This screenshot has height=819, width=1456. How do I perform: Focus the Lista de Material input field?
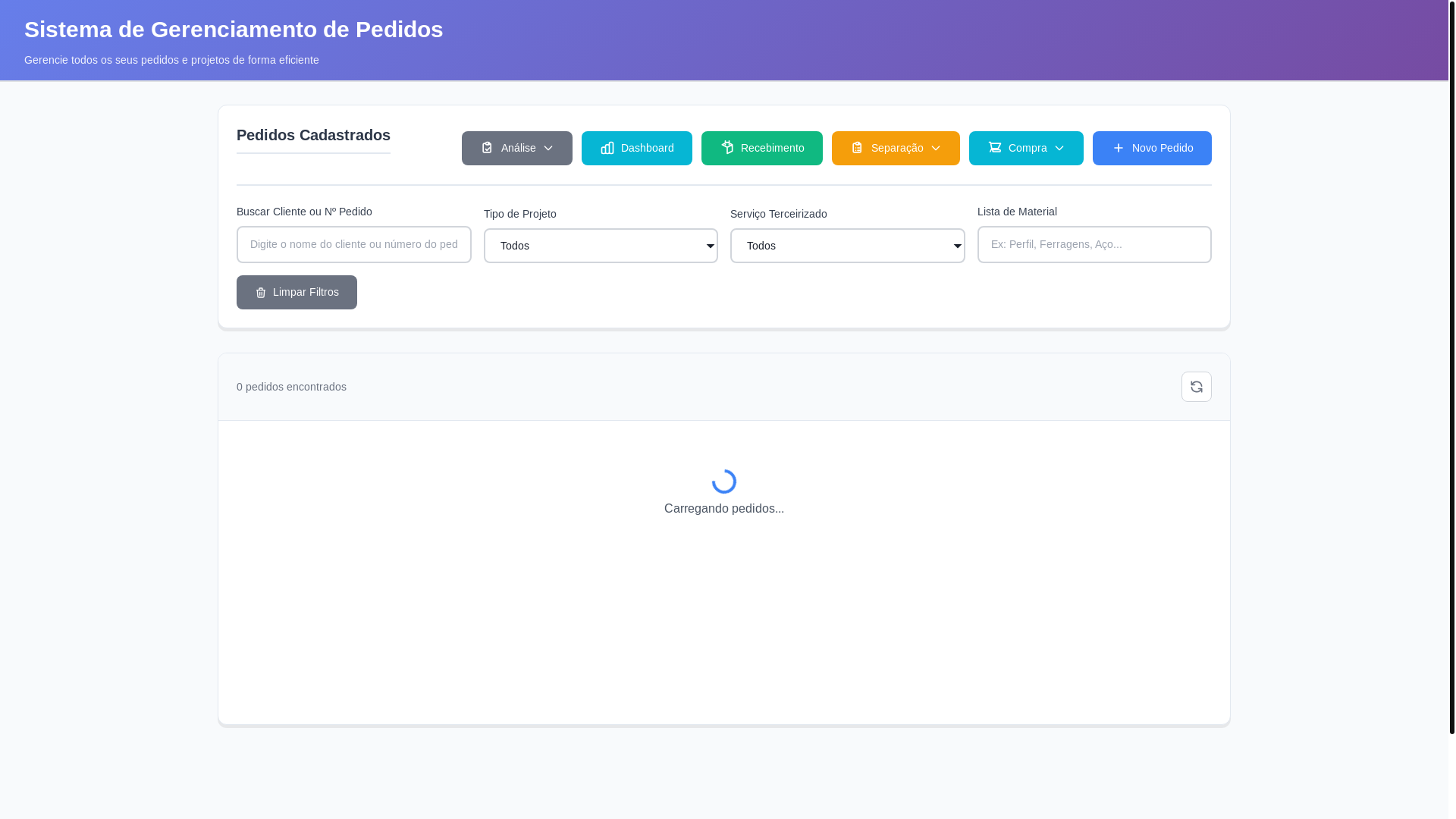[x=1094, y=244]
